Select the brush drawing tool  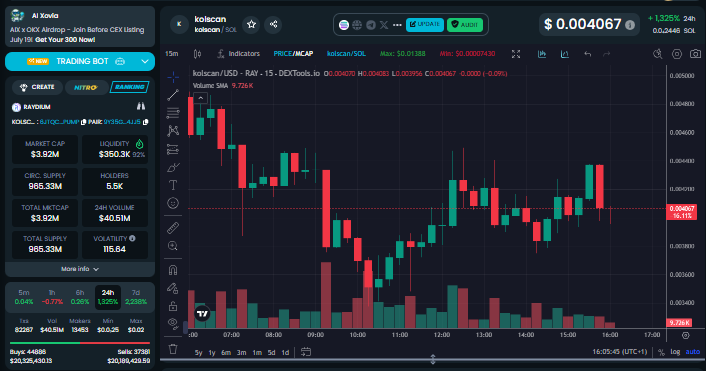(173, 167)
